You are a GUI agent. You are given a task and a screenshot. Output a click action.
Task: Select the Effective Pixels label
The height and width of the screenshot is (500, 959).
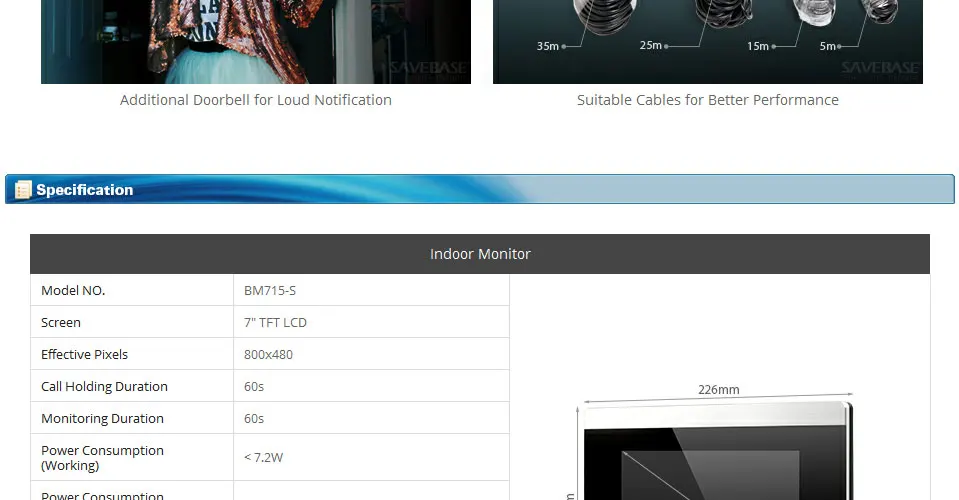click(84, 355)
